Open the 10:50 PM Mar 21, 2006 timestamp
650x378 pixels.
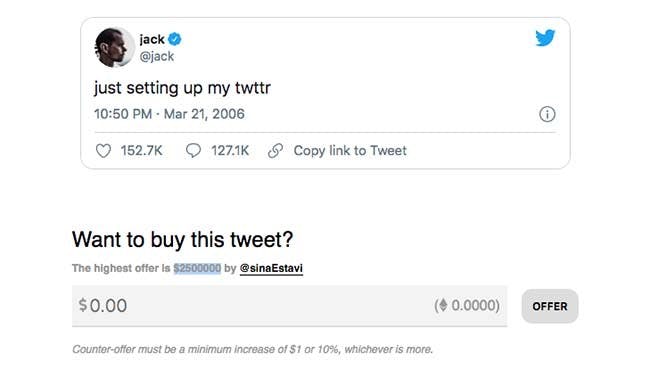coord(169,114)
